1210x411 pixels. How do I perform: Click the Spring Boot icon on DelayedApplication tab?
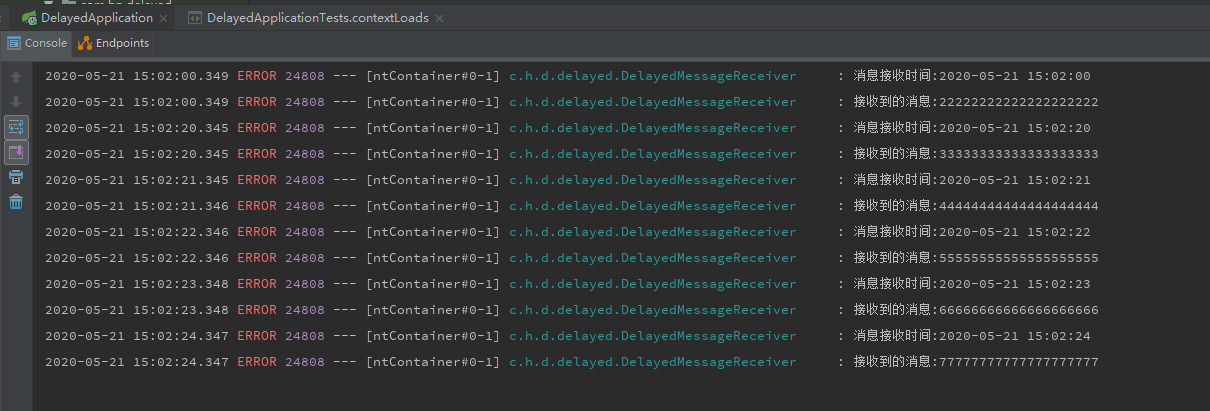click(x=30, y=18)
